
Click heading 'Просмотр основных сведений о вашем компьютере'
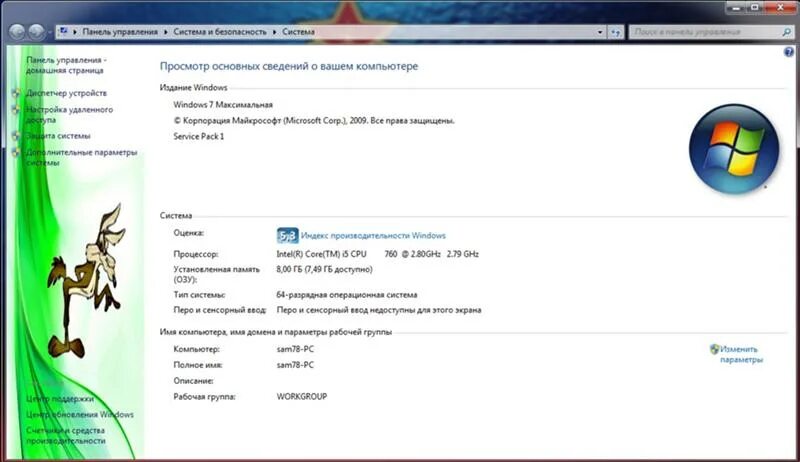coord(289,66)
